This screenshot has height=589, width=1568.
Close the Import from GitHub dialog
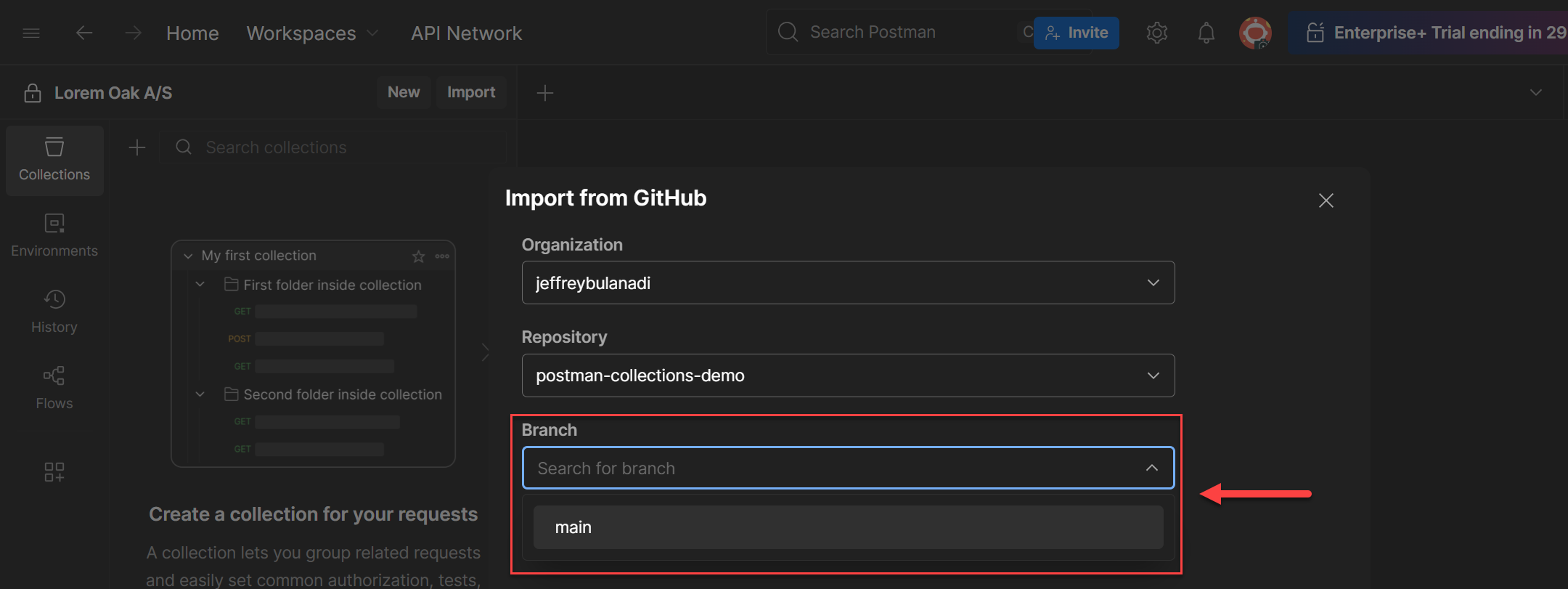point(1326,200)
